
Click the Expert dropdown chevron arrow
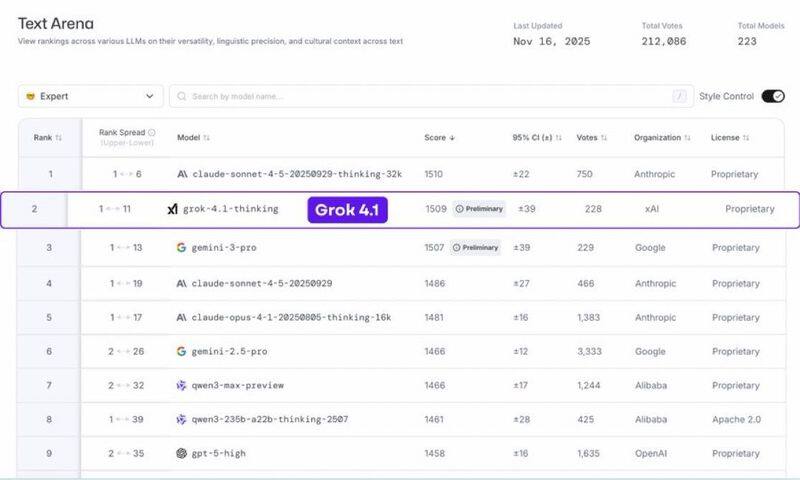(x=150, y=96)
